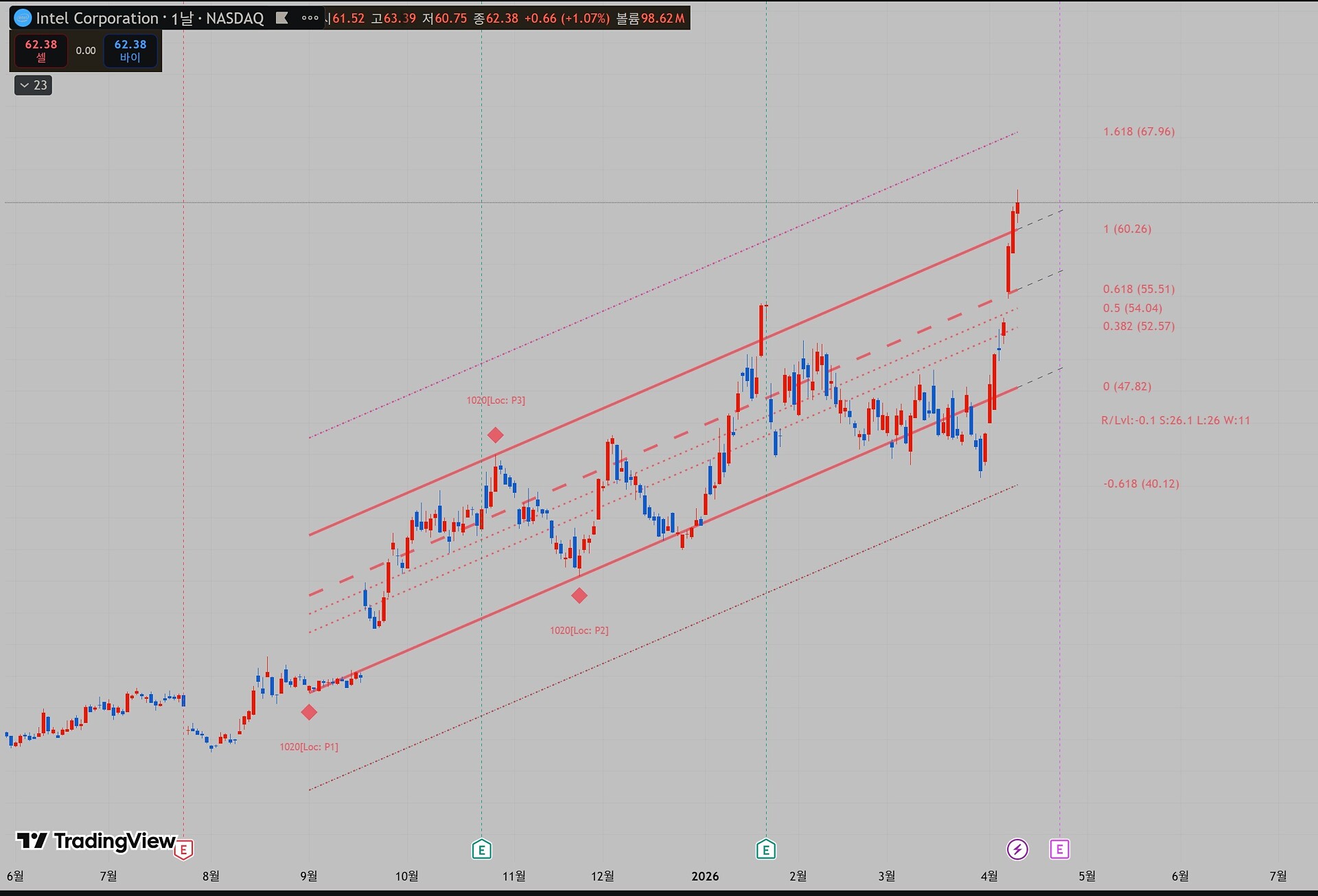
Task: Click the 0.618 (55.51) Fibonacci level label
Action: point(1138,289)
